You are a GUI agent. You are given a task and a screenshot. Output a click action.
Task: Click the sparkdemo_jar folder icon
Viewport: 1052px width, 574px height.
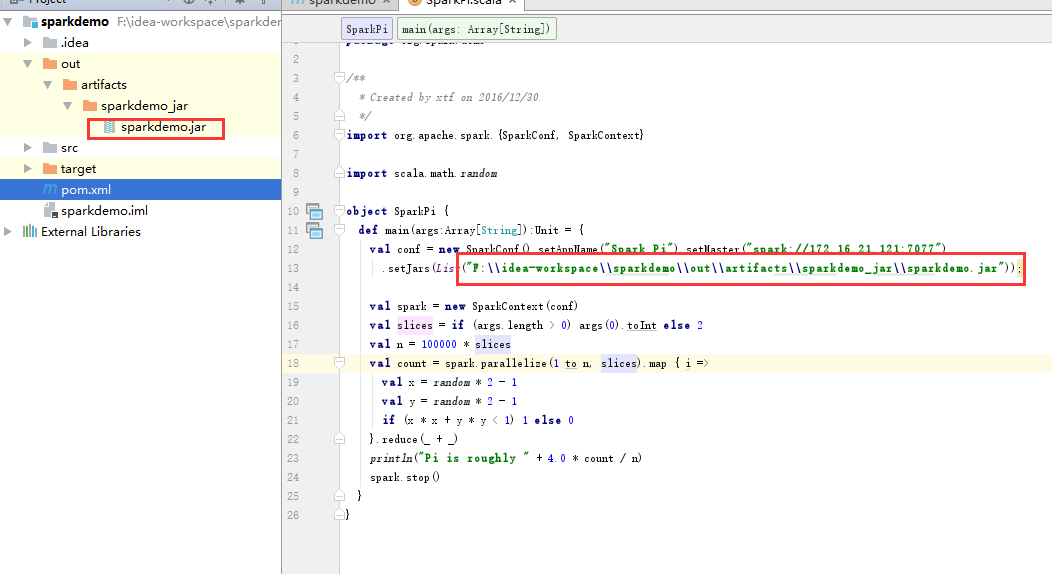(90, 106)
